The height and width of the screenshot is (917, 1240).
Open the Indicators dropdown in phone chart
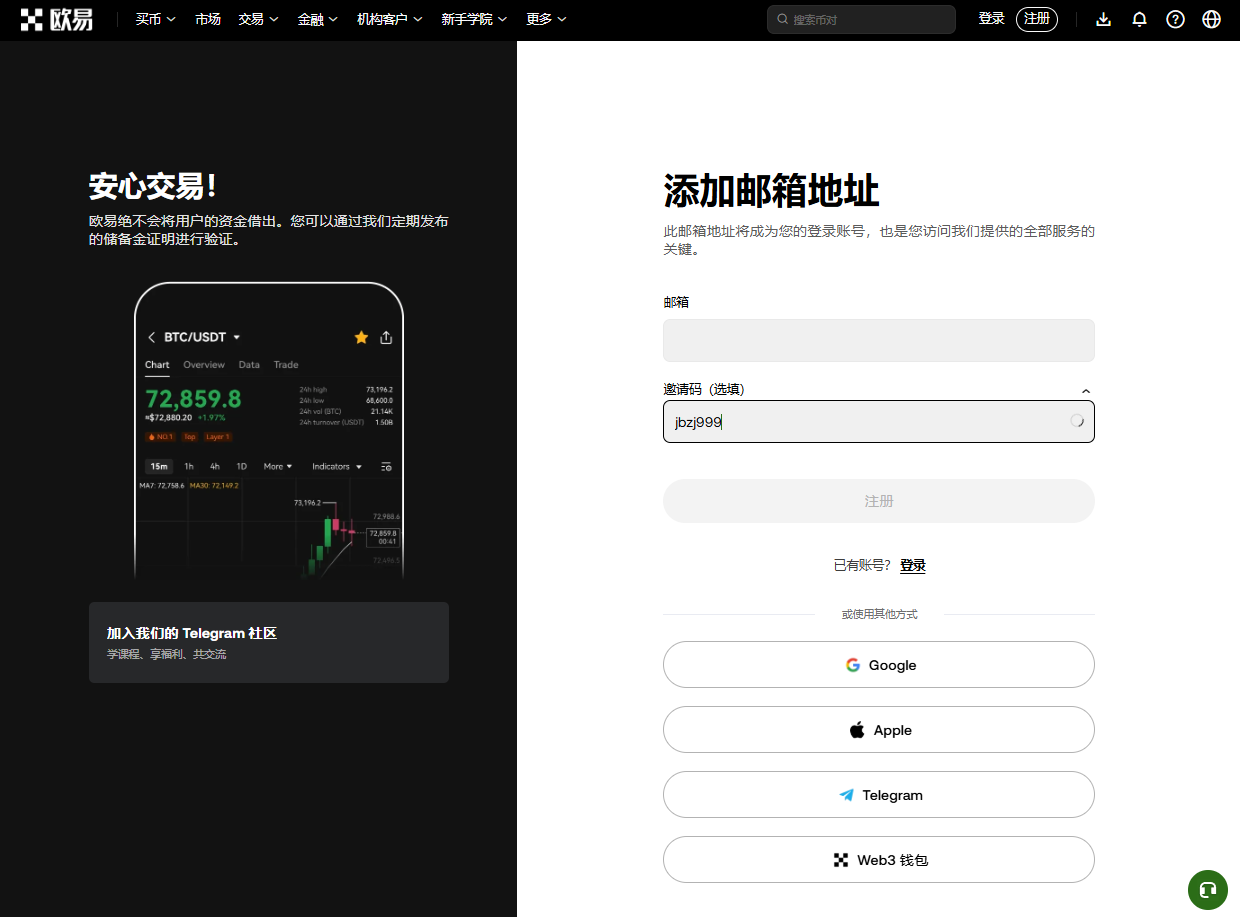pos(337,466)
